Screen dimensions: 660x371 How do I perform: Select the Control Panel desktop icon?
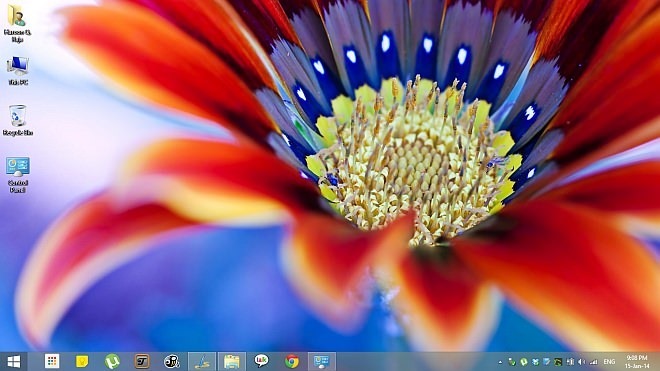(18, 174)
